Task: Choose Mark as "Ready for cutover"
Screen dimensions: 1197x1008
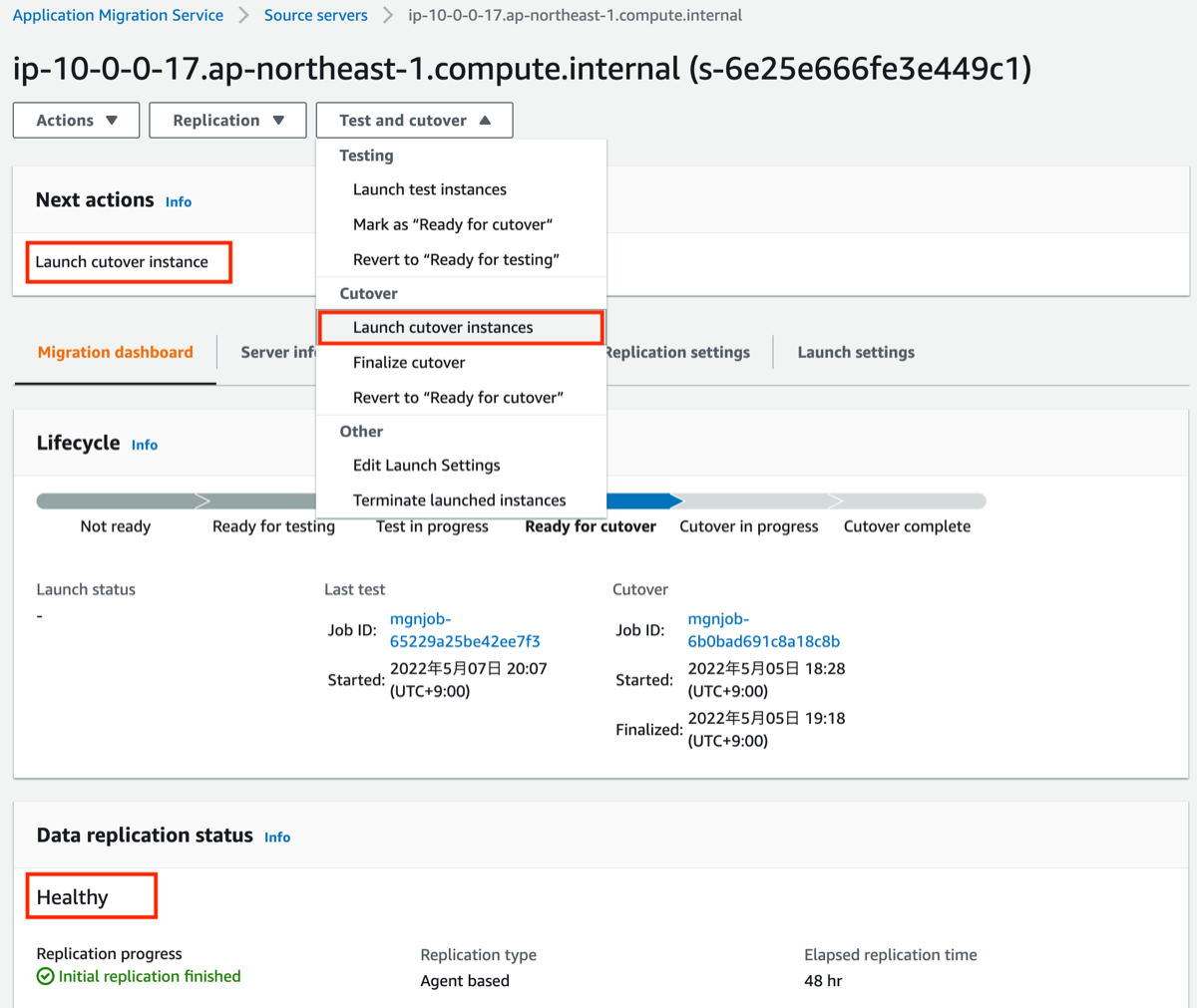Action: tap(452, 224)
